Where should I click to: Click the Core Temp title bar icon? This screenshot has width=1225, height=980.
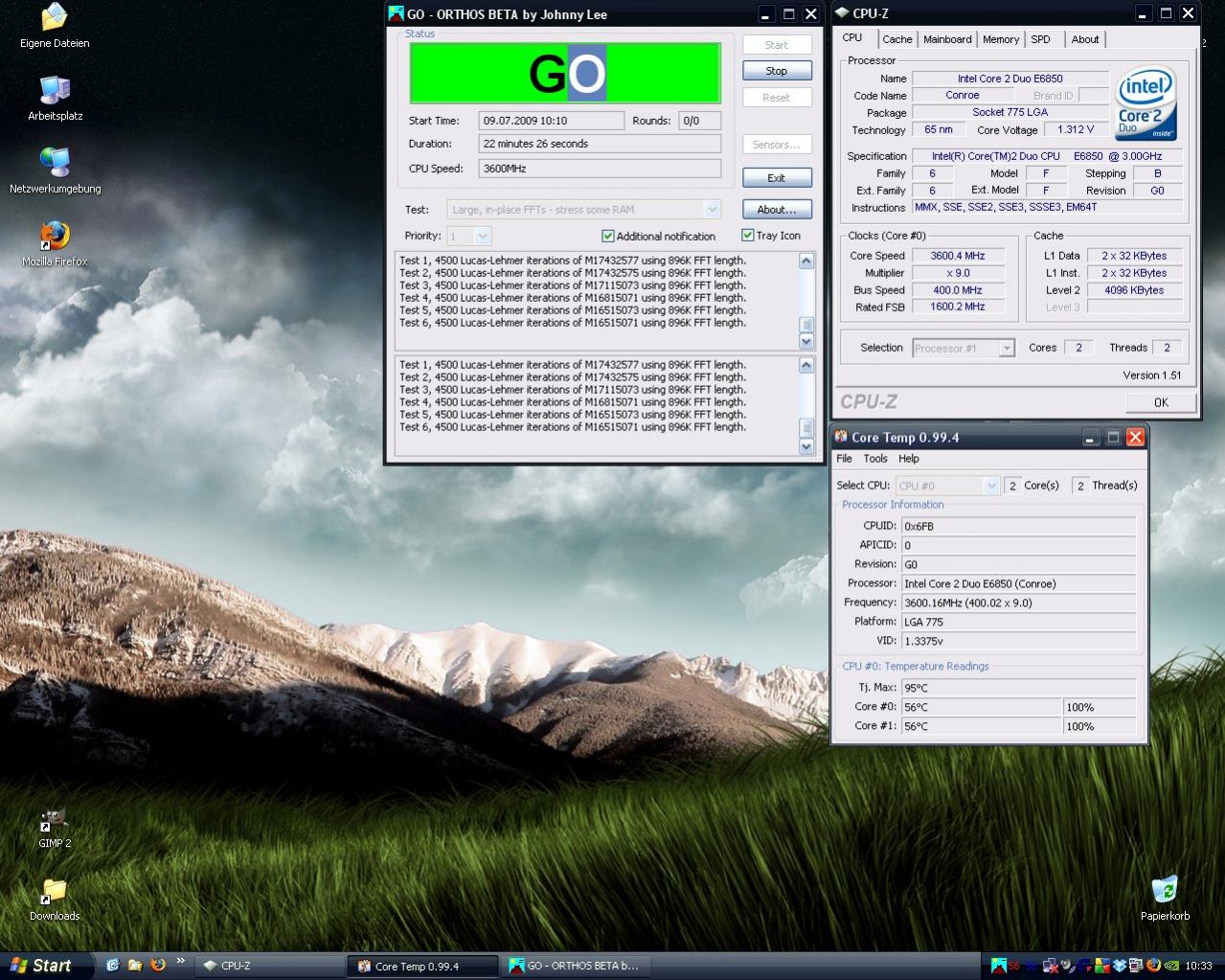point(841,437)
